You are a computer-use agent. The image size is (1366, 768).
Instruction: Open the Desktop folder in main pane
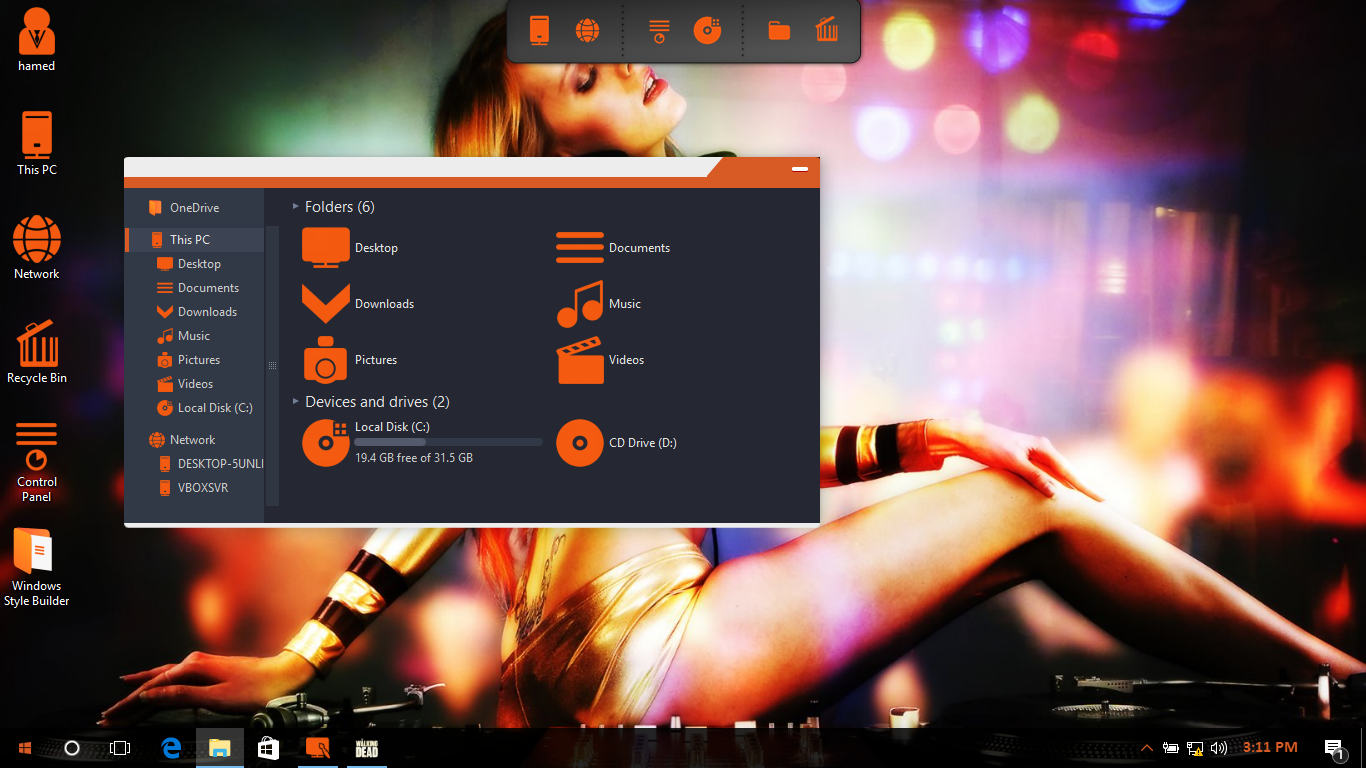pos(326,248)
